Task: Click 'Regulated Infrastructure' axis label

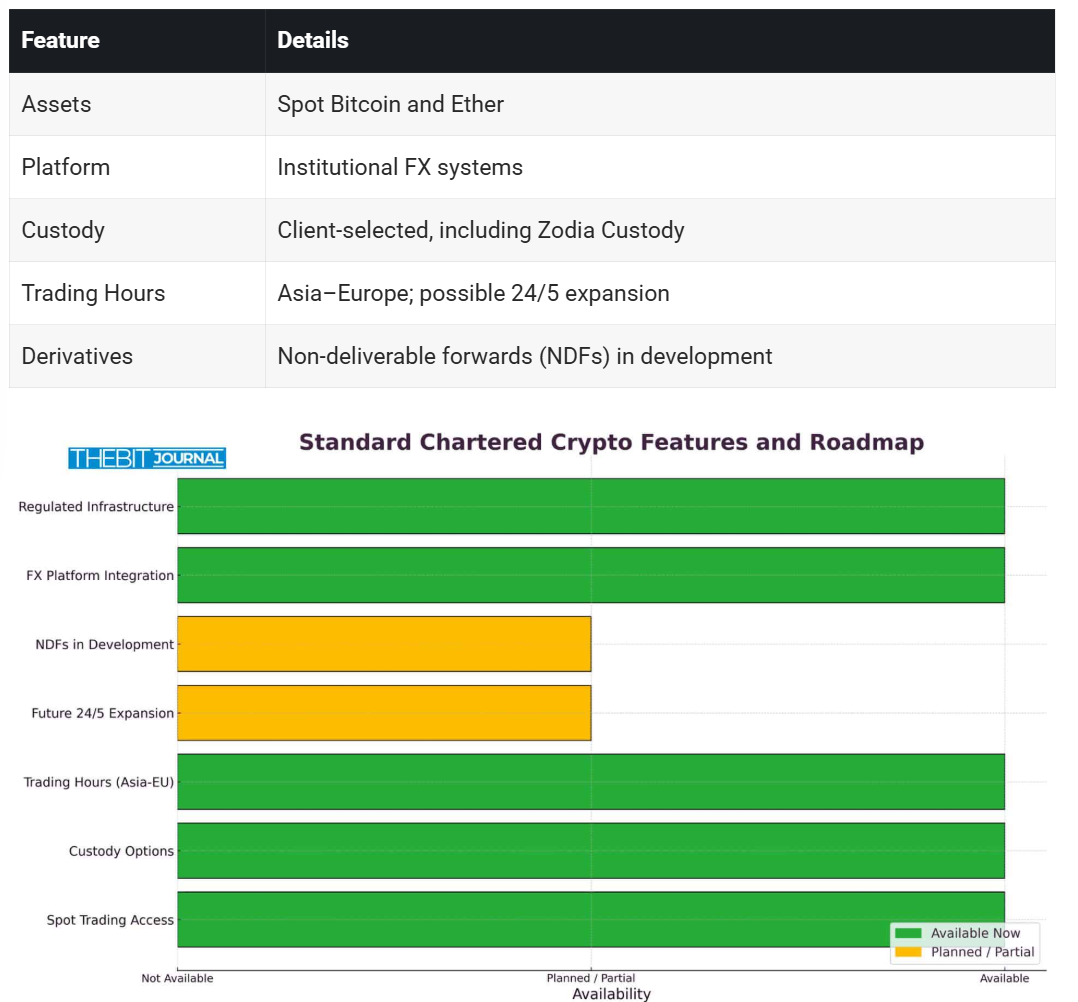Action: pos(96,507)
